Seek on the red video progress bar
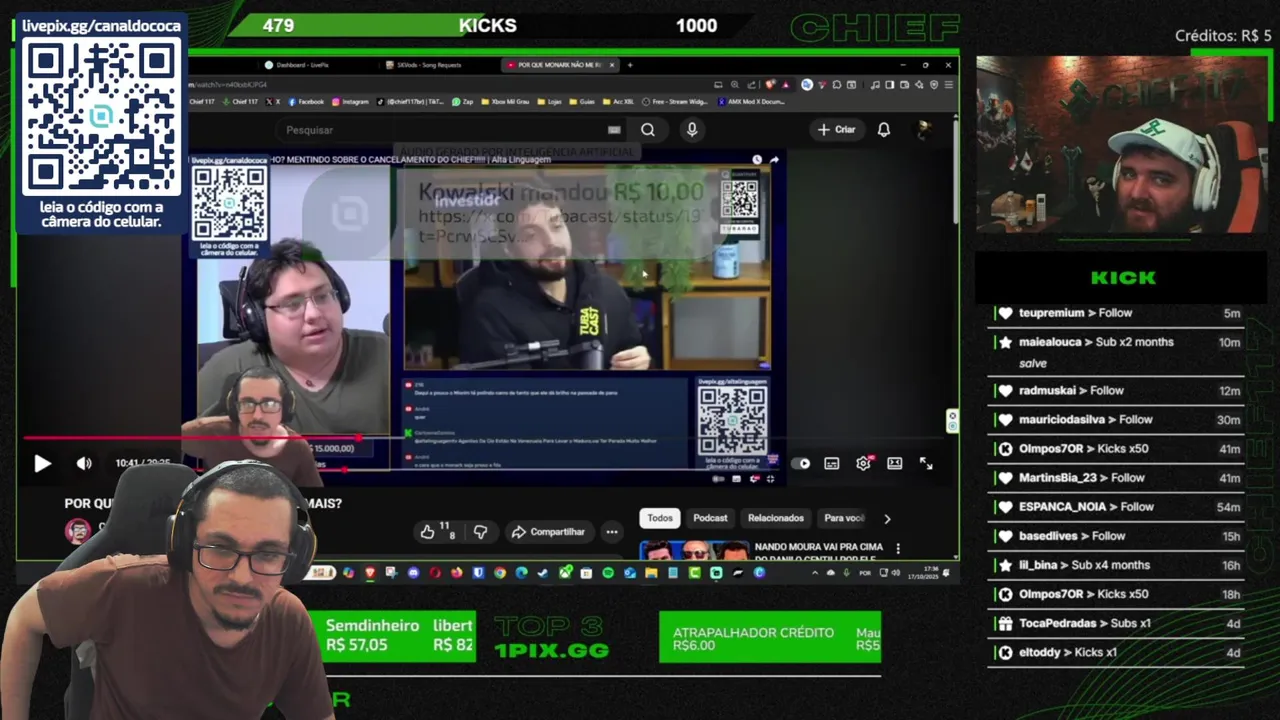This screenshot has width=1280, height=720. point(483,438)
